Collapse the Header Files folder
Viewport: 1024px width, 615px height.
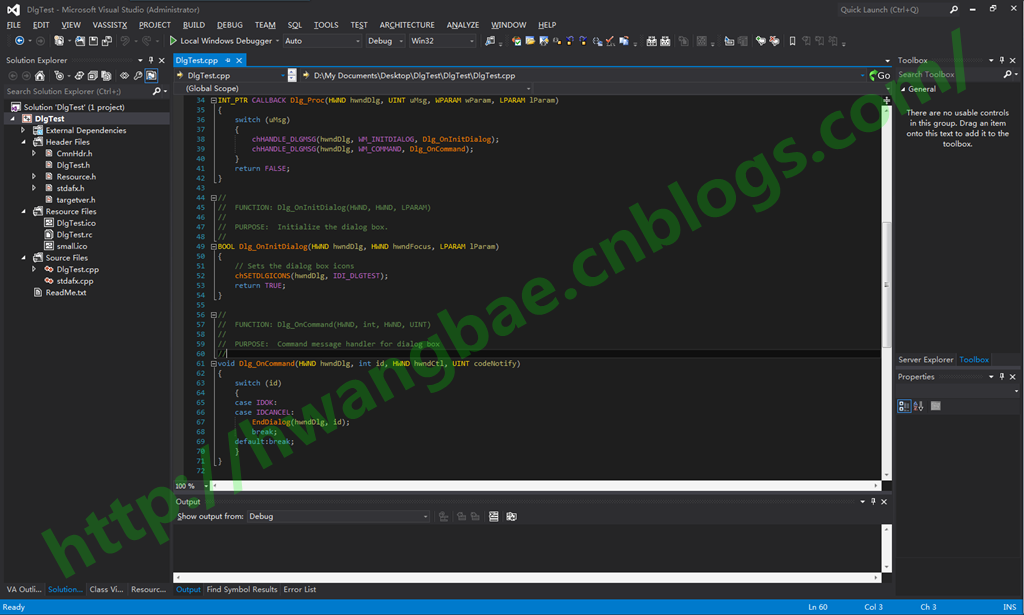click(23, 141)
